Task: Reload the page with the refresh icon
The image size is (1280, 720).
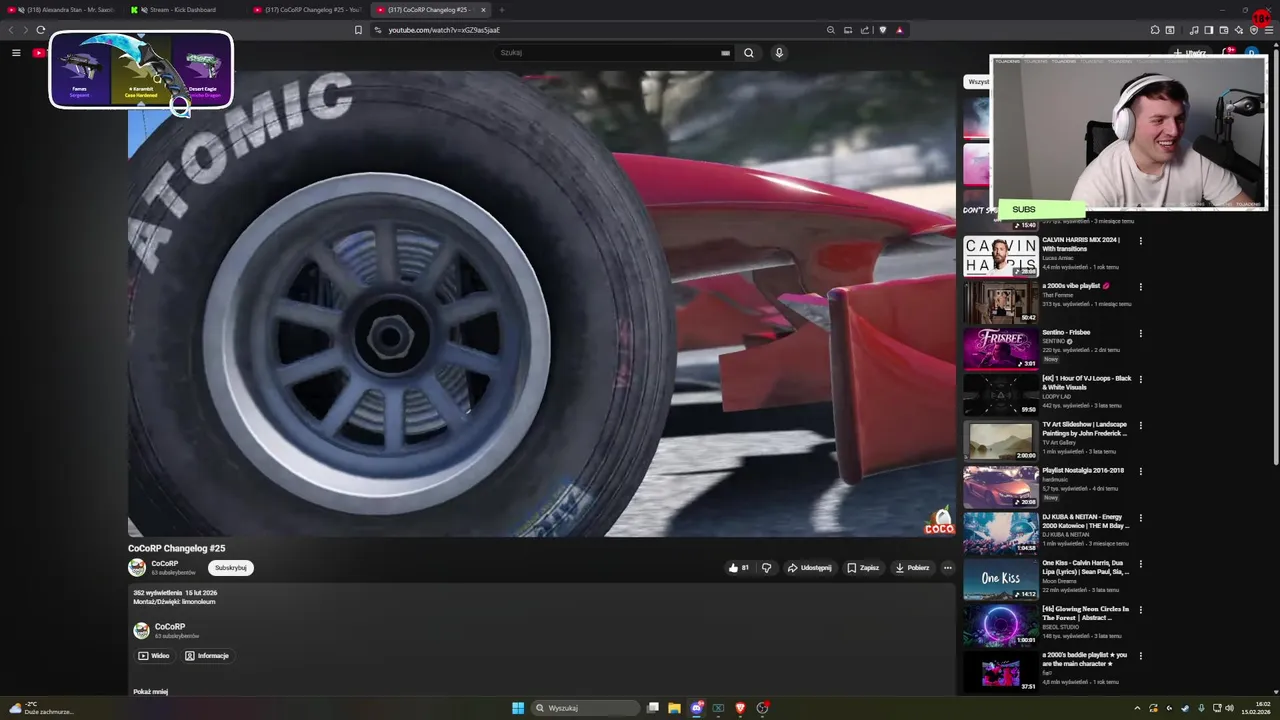Action: click(41, 30)
